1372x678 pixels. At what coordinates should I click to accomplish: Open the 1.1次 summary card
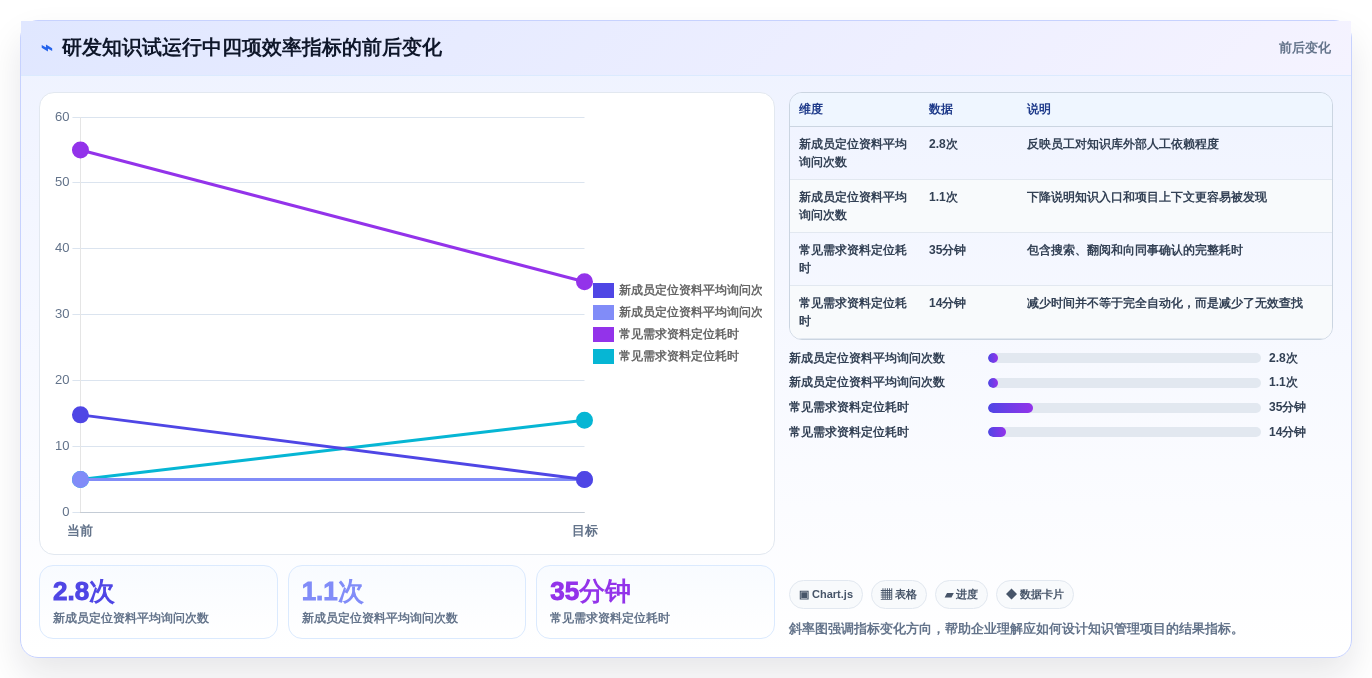[x=407, y=602]
